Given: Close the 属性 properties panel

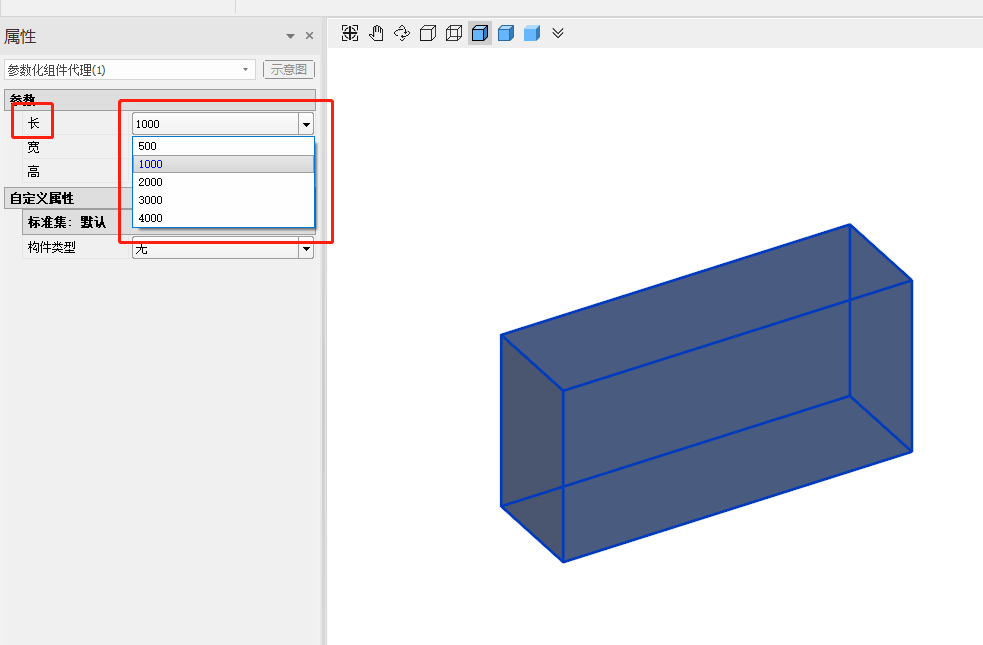Looking at the screenshot, I should pyautogui.click(x=309, y=36).
